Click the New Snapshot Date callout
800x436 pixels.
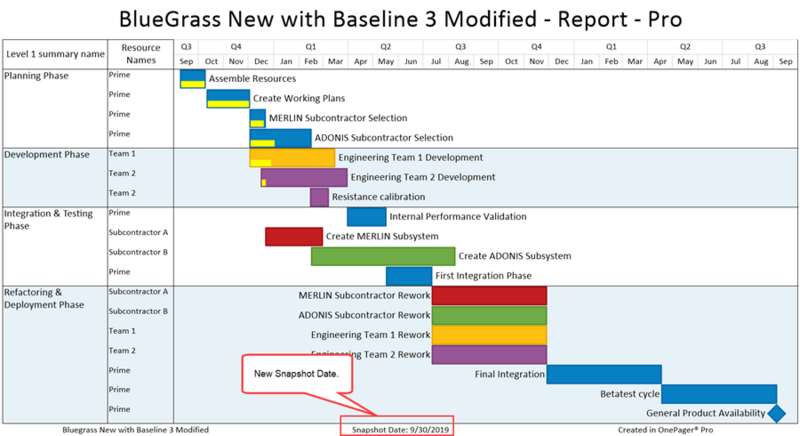pyautogui.click(x=297, y=374)
